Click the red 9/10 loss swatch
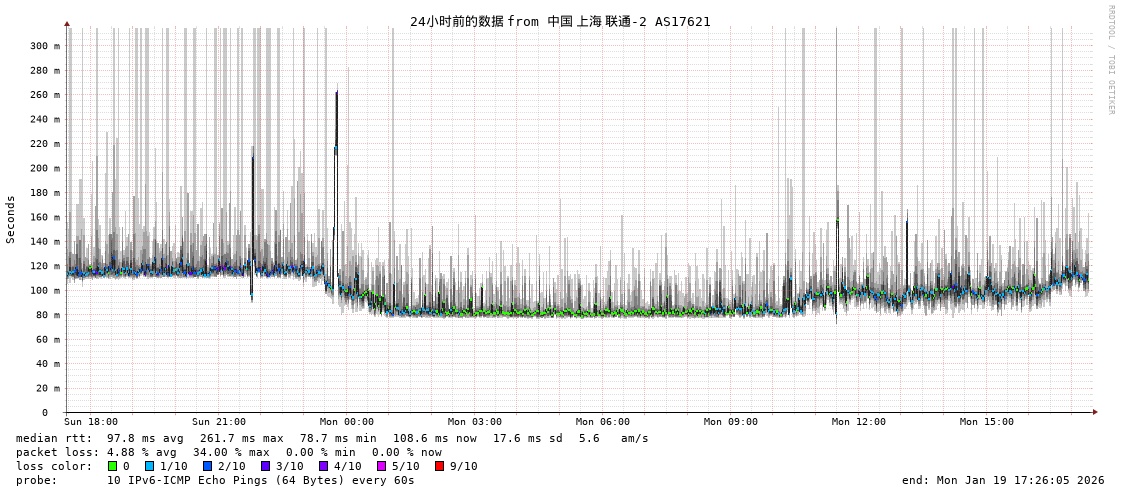 [x=439, y=466]
